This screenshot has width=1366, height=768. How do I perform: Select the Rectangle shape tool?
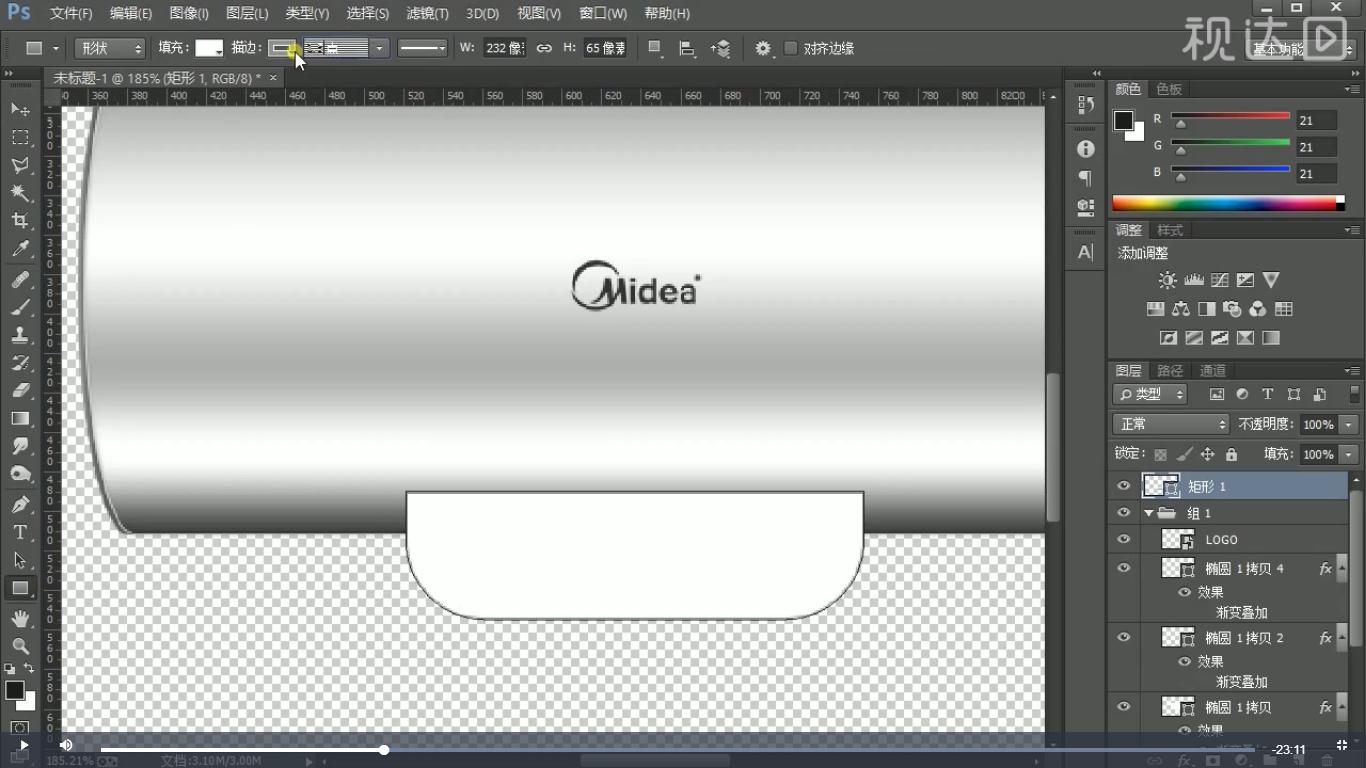click(x=20, y=589)
